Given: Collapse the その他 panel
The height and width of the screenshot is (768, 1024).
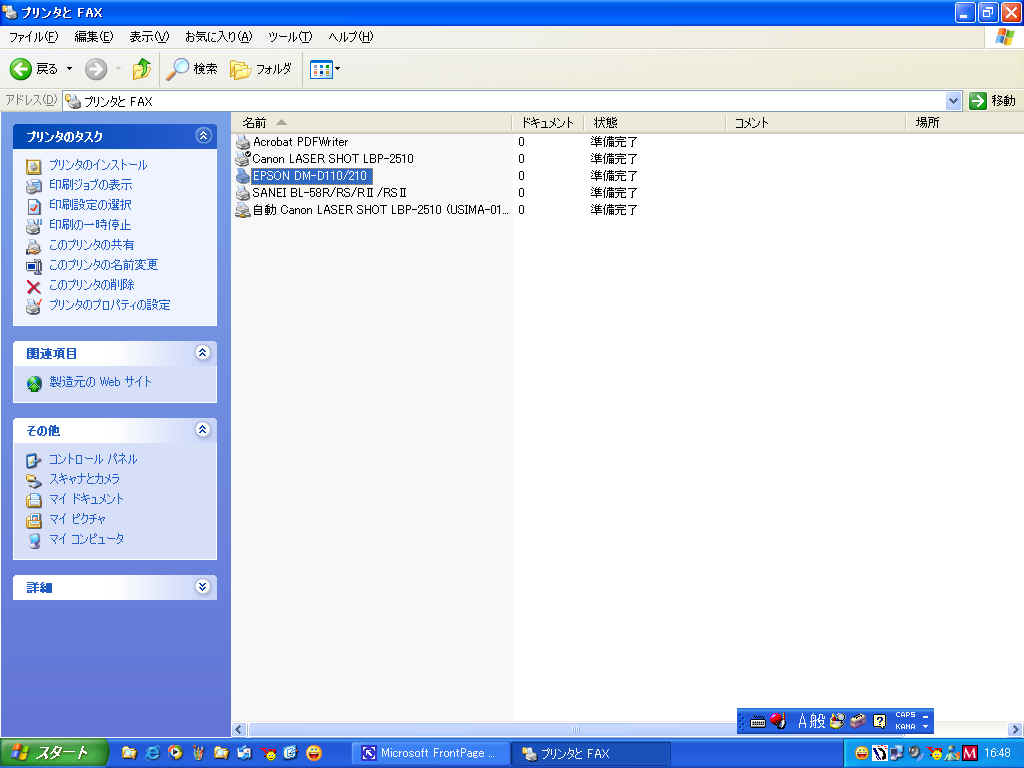Looking at the screenshot, I should click(203, 430).
